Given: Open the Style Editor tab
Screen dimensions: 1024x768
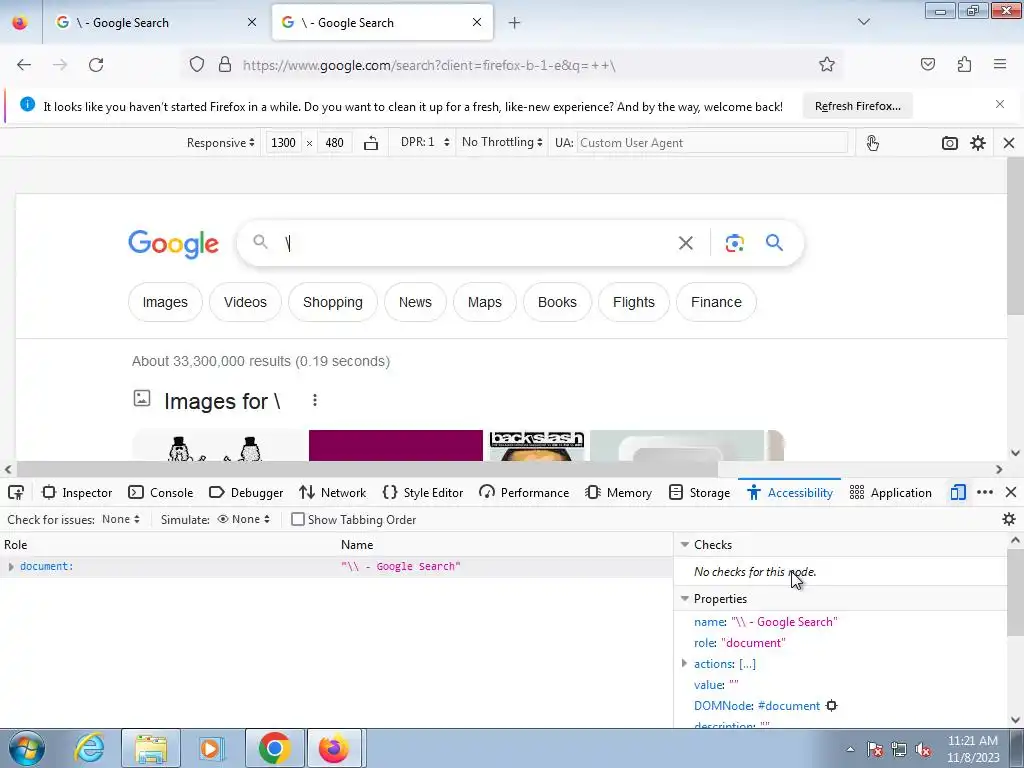Looking at the screenshot, I should pyautogui.click(x=423, y=492).
